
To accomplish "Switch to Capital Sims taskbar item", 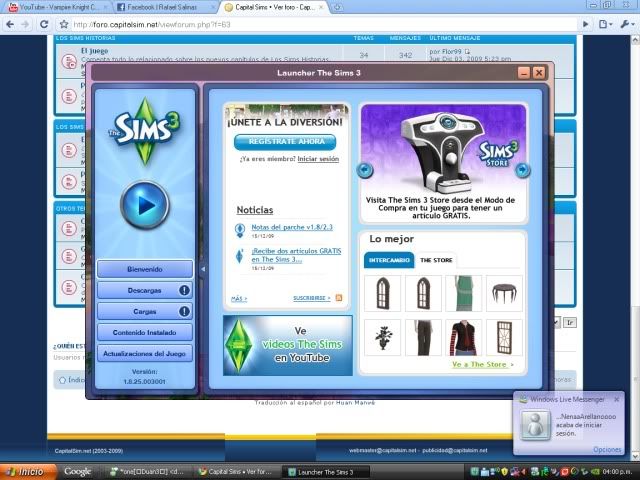I will coord(237,472).
